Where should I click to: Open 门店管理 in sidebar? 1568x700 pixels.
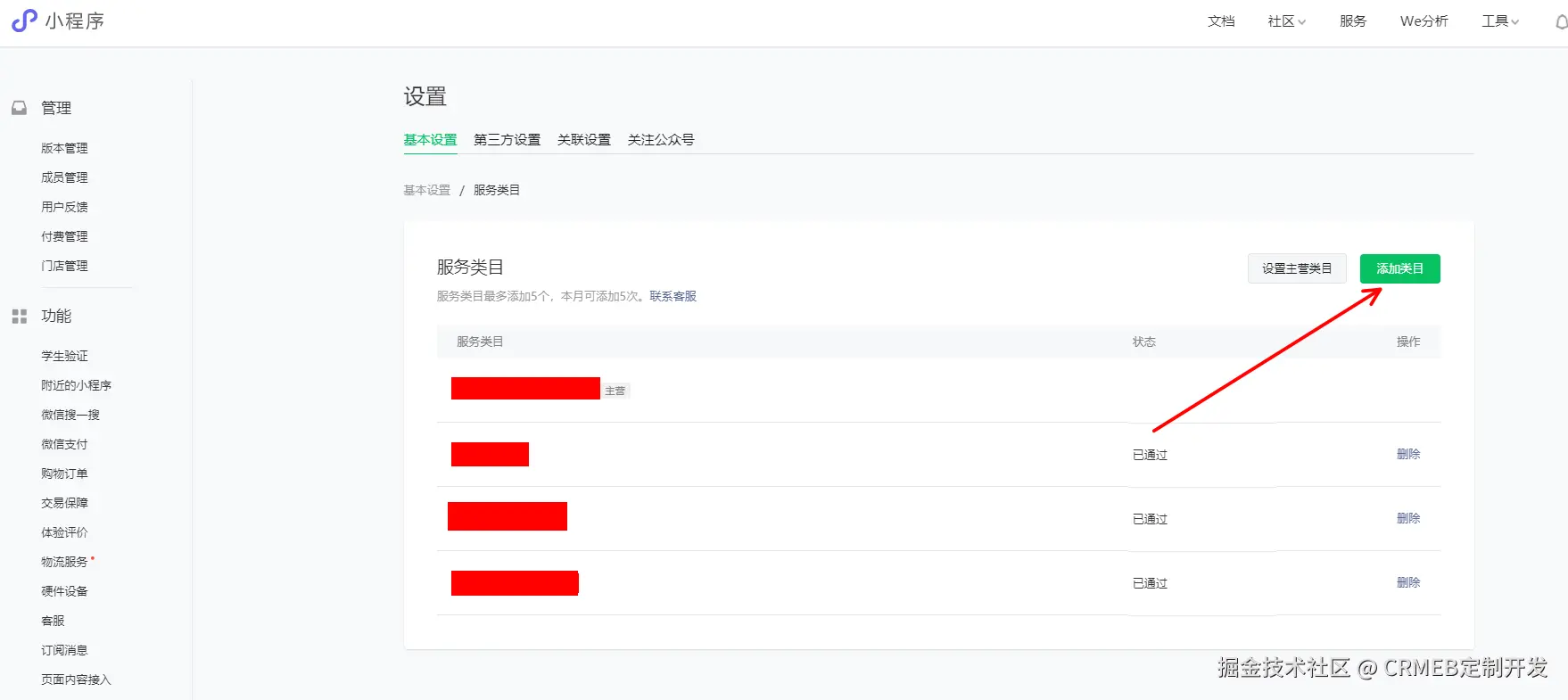64,266
